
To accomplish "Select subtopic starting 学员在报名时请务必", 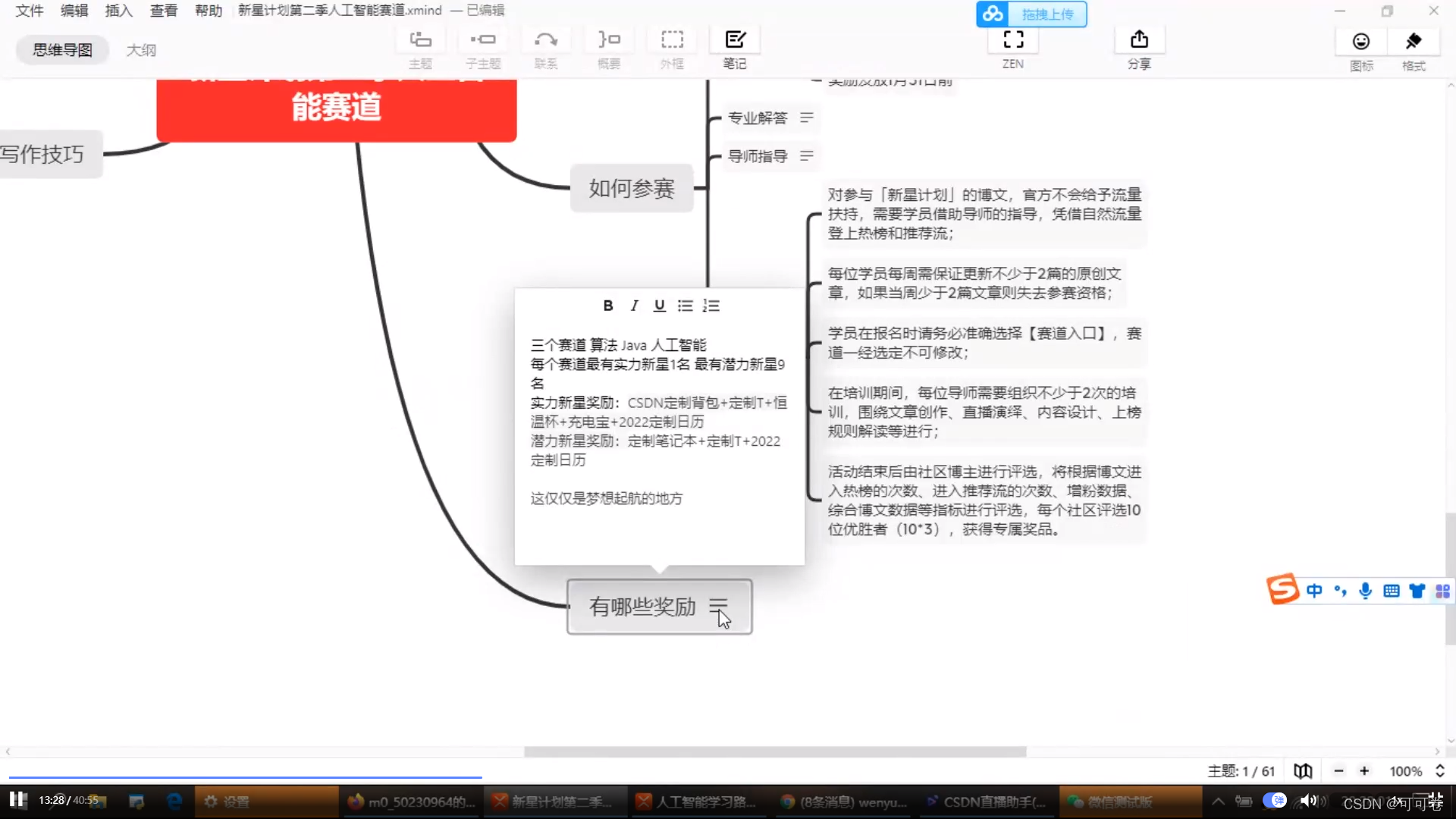I will 984,343.
